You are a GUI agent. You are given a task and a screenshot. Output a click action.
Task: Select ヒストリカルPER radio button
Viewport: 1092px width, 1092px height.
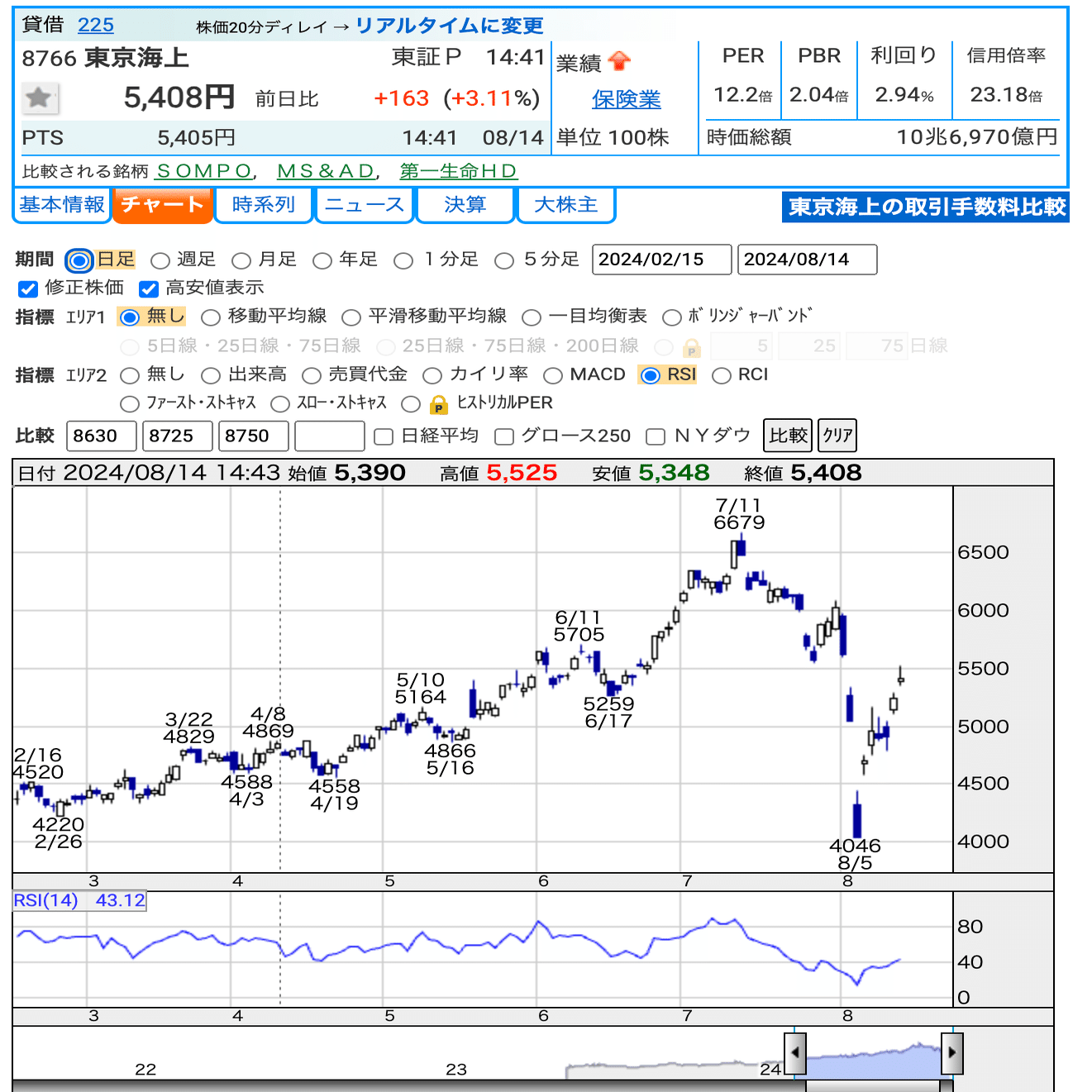point(411,404)
